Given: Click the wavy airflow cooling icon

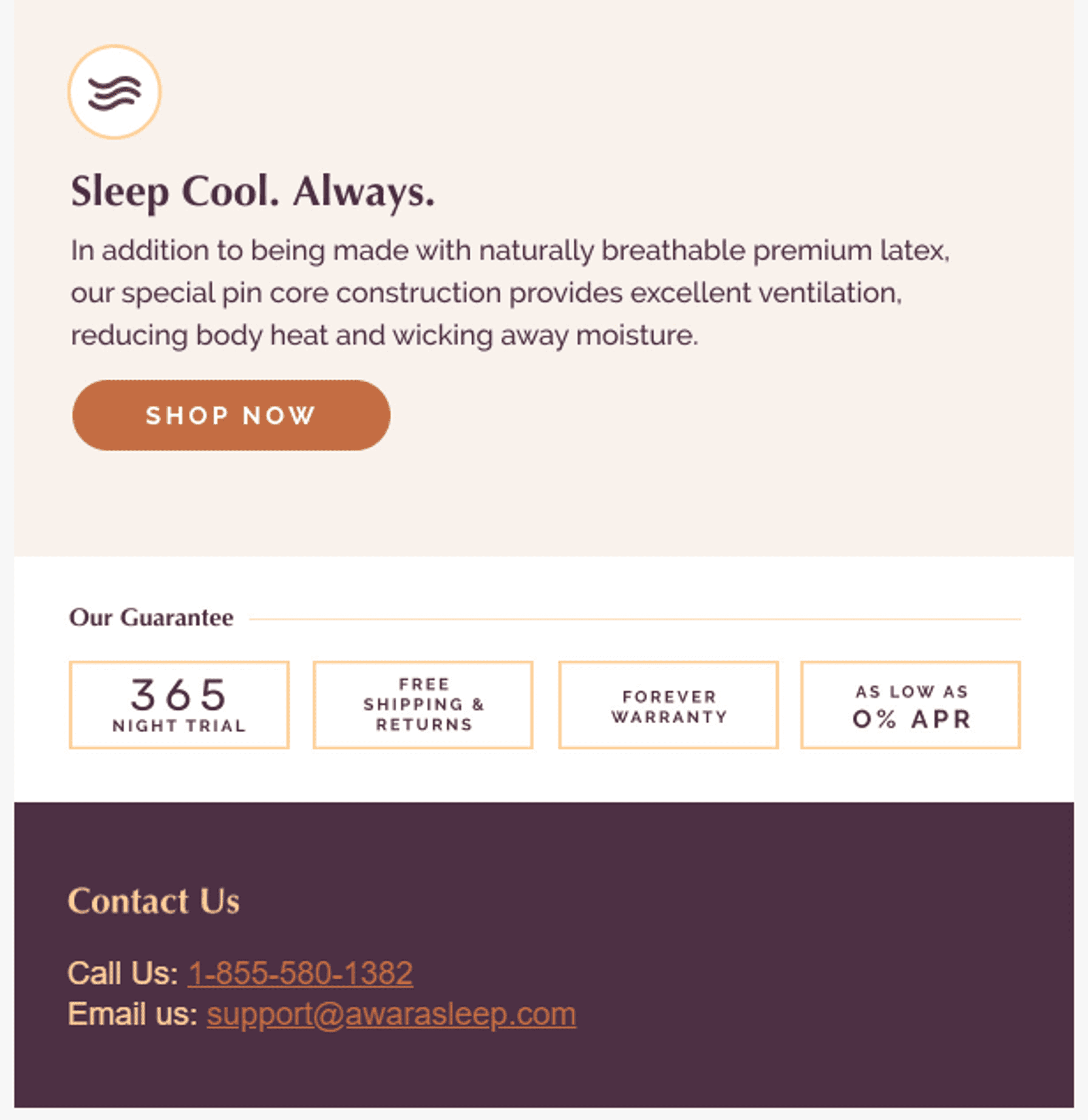Looking at the screenshot, I should pos(114,92).
